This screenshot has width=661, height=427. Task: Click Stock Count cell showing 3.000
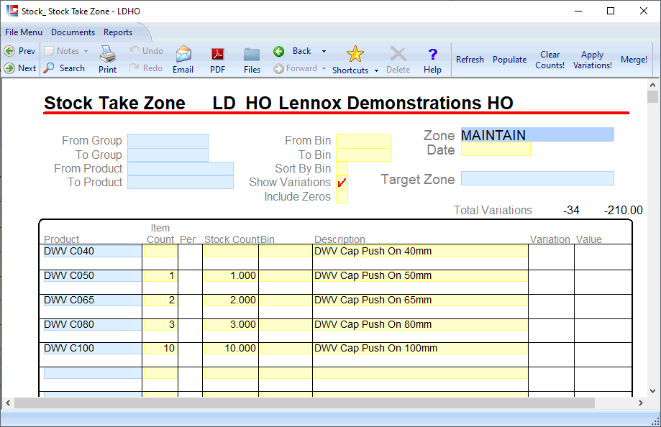(231, 325)
